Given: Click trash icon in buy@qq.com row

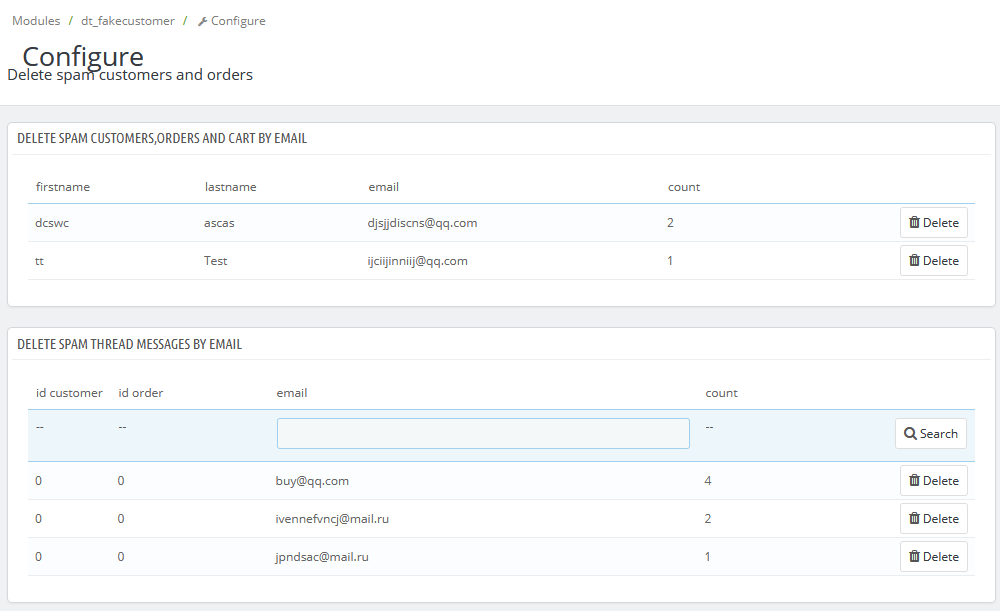Looking at the screenshot, I should pos(914,481).
